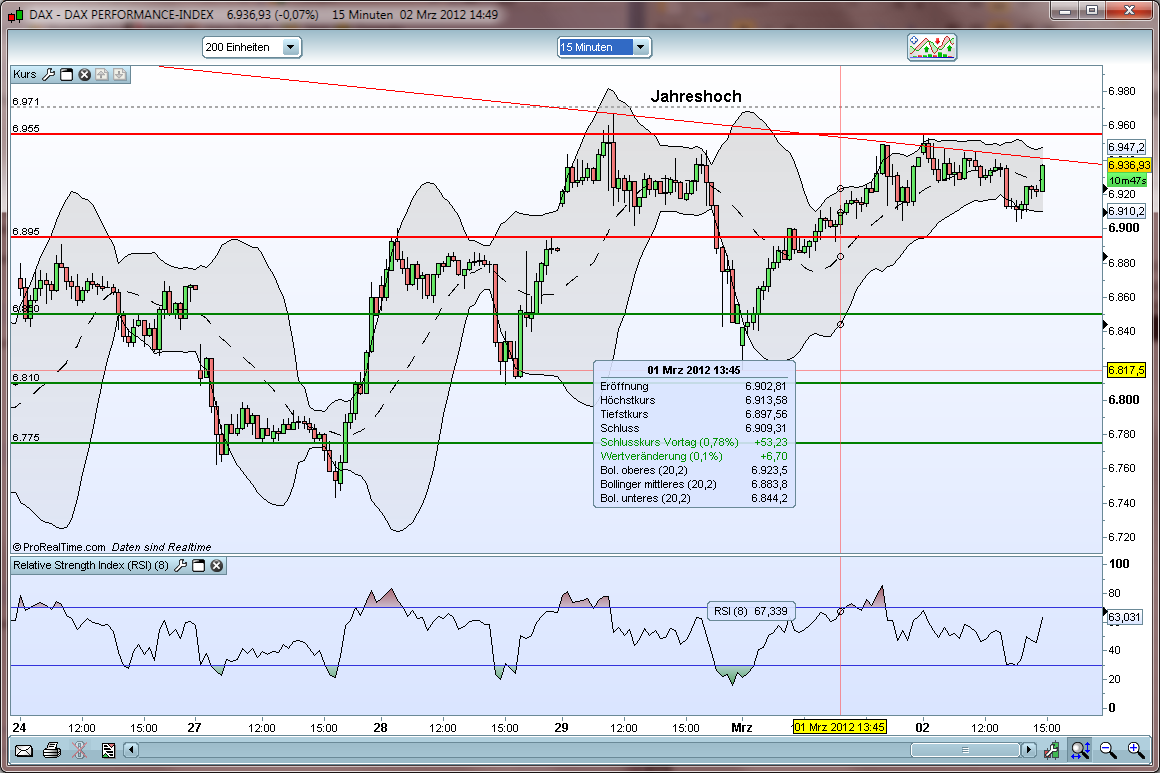This screenshot has width=1160, height=773.
Task: Remove the Kurs panel with the X icon
Action: (84, 74)
